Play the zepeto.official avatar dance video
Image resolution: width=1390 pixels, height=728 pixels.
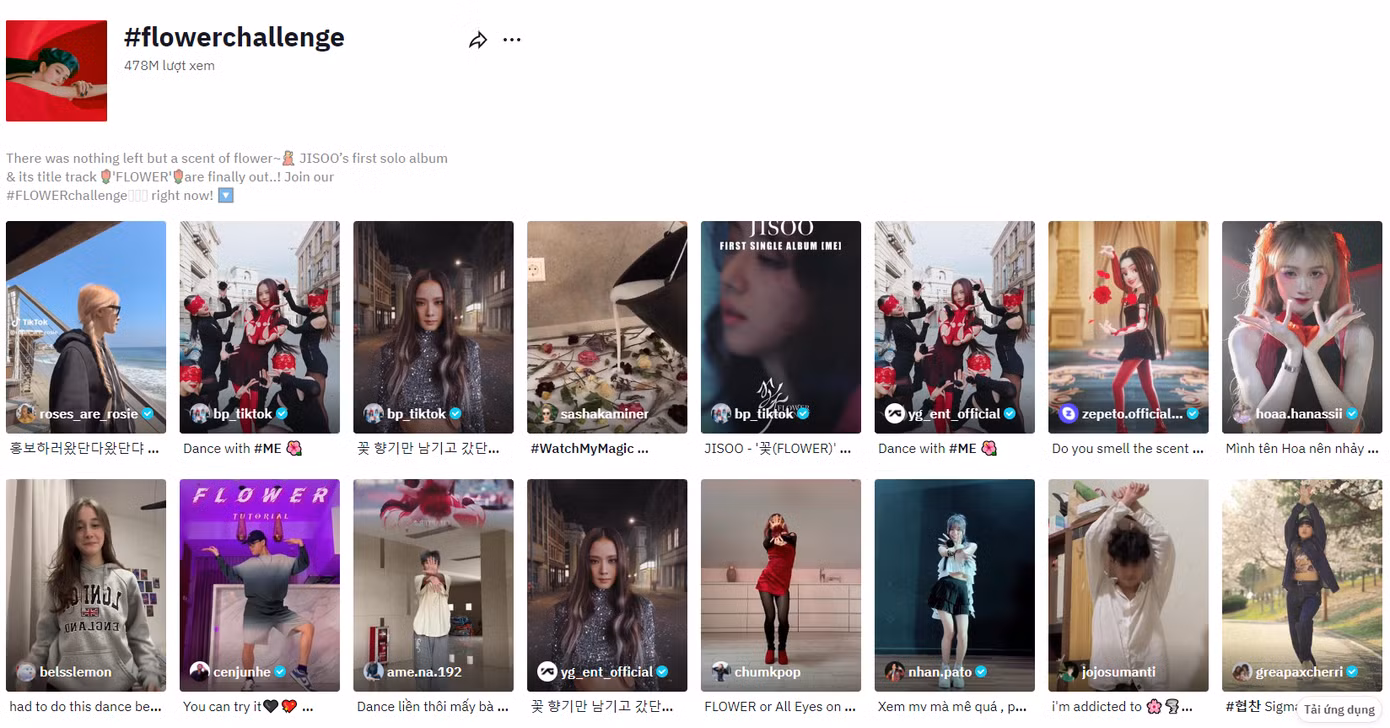[1128, 327]
